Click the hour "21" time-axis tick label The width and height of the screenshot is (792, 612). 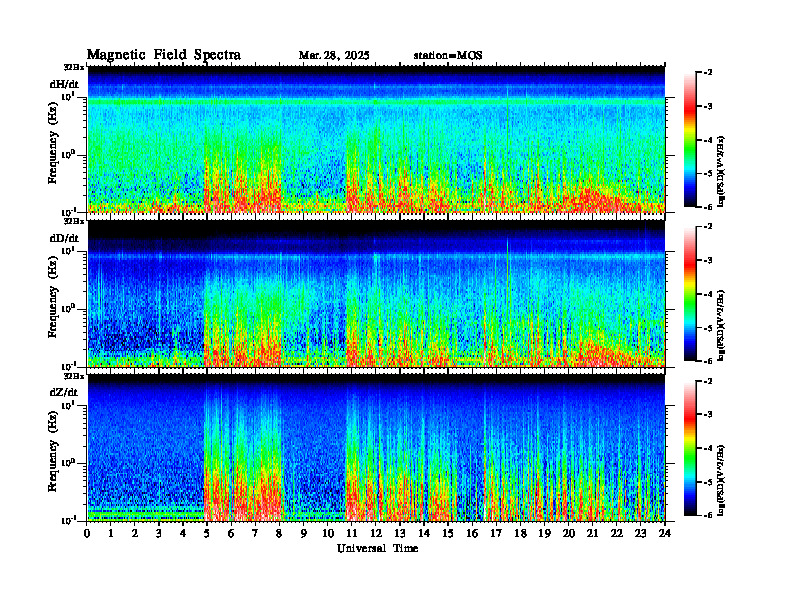tap(592, 534)
